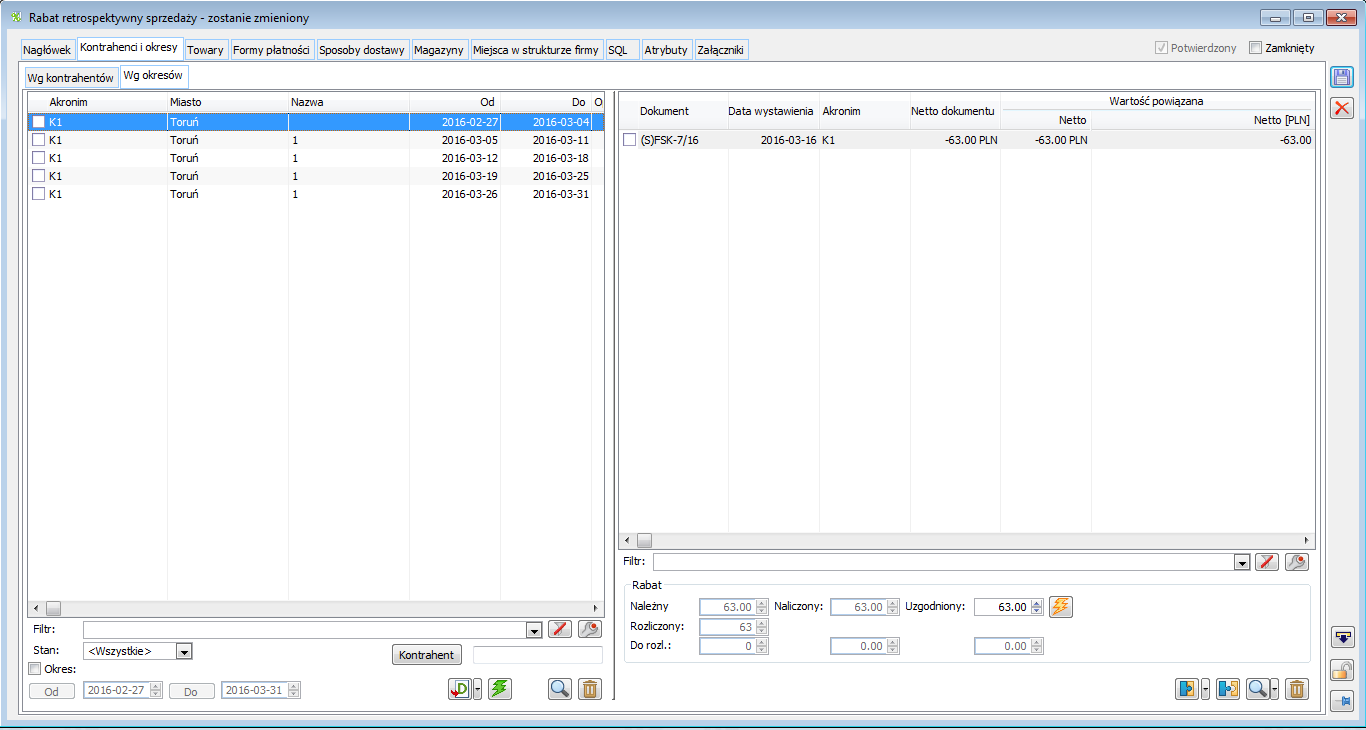
Task: Expand the left Filtr combo box arrow
Action: 534,630
